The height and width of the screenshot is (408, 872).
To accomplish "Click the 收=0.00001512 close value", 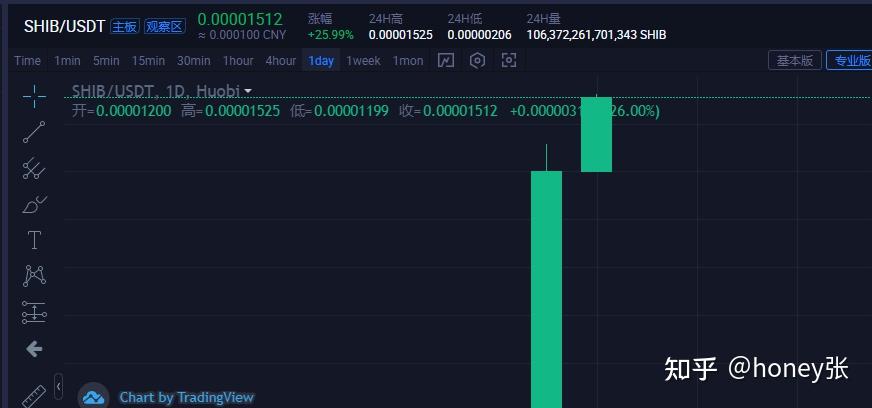I will [x=448, y=111].
